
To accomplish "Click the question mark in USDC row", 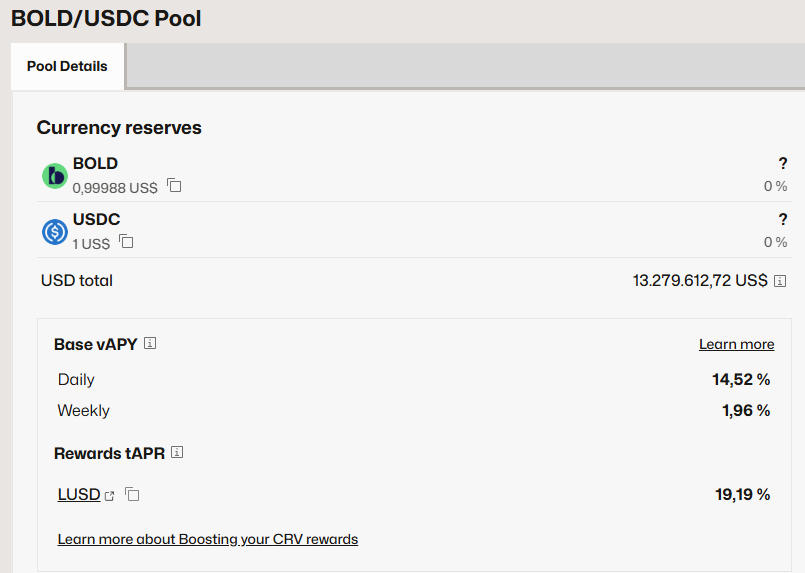I will coord(783,219).
